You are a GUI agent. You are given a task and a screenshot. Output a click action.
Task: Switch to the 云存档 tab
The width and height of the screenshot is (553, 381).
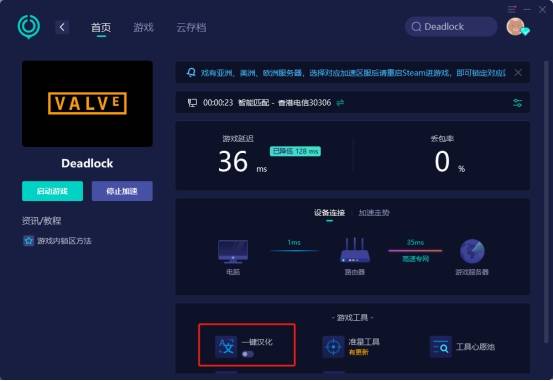[x=192, y=27]
